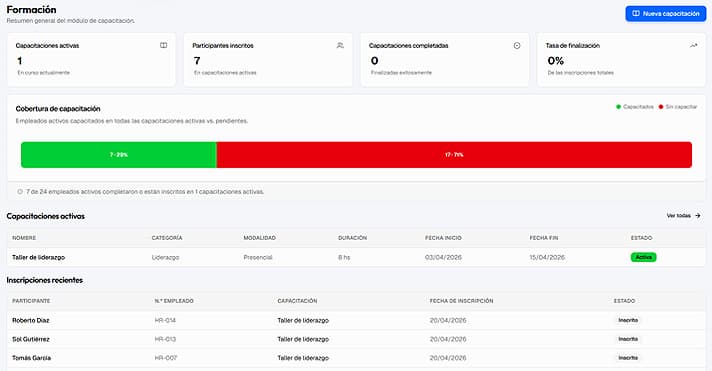Click the MODALIDAD column header
The height and width of the screenshot is (371, 712).
pos(259,238)
